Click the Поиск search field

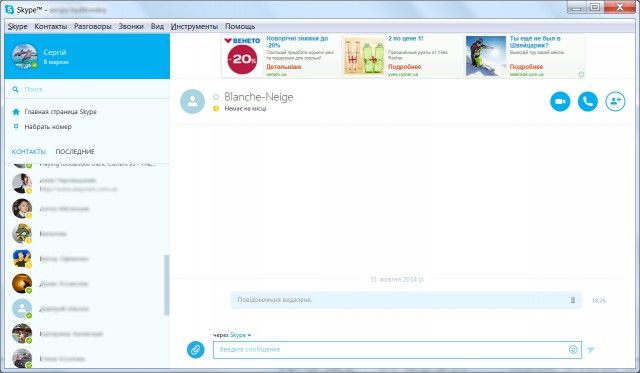point(87,89)
